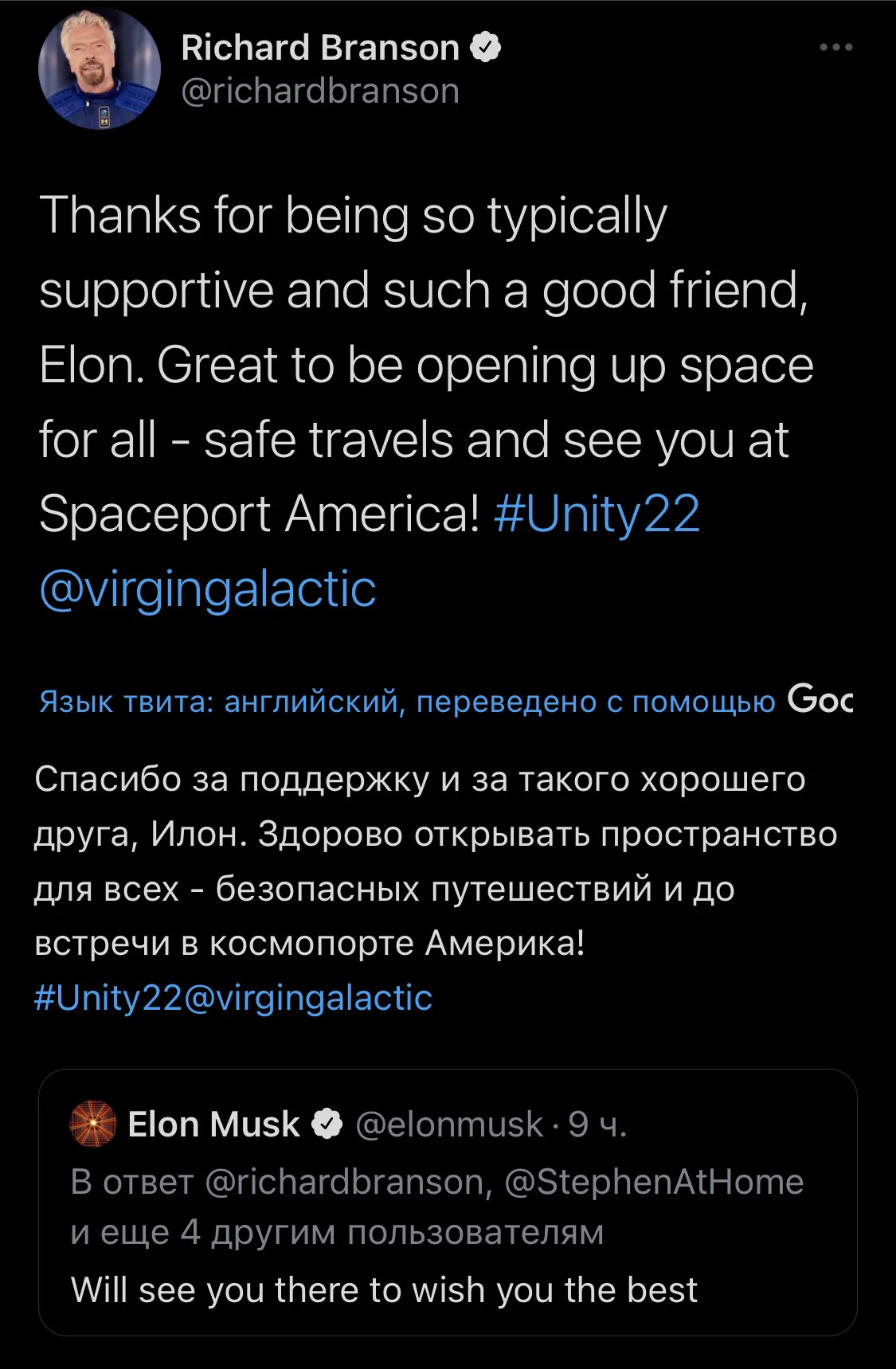Open #Unity22@virgingalactic link in translated text
896x1369 pixels.
click(x=233, y=997)
